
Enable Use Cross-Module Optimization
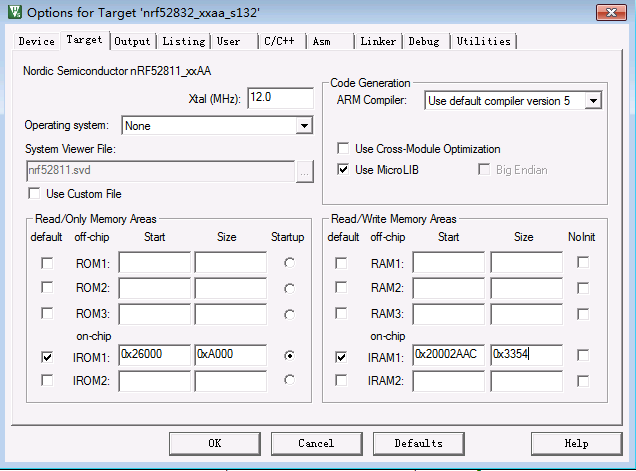pyautogui.click(x=343, y=148)
